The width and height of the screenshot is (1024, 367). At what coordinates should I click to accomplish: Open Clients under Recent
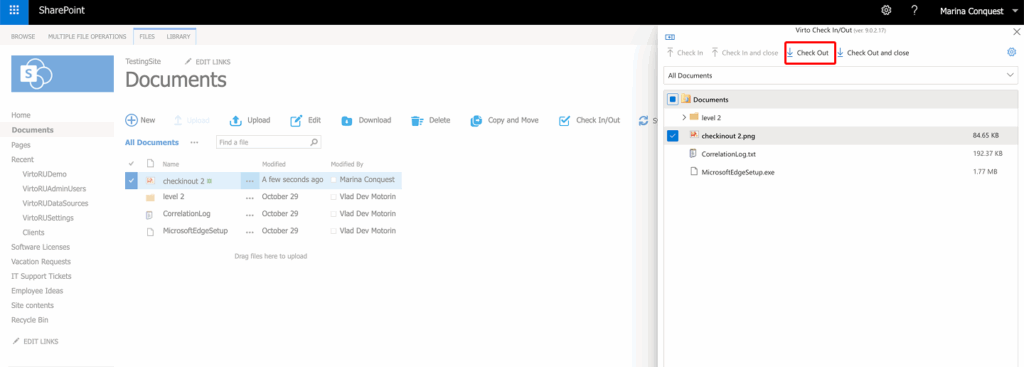pos(33,232)
